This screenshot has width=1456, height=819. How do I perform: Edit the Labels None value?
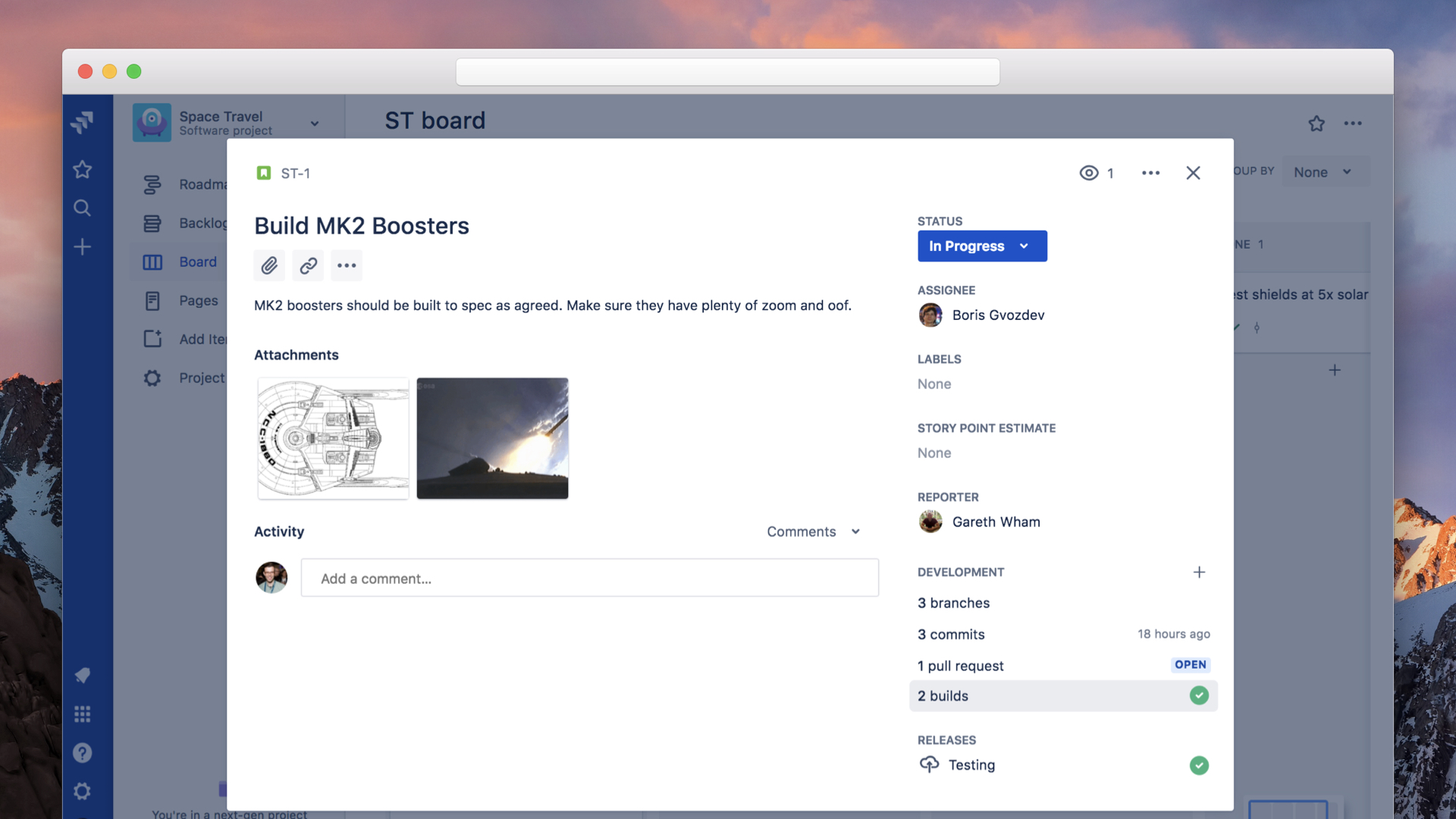coord(934,384)
